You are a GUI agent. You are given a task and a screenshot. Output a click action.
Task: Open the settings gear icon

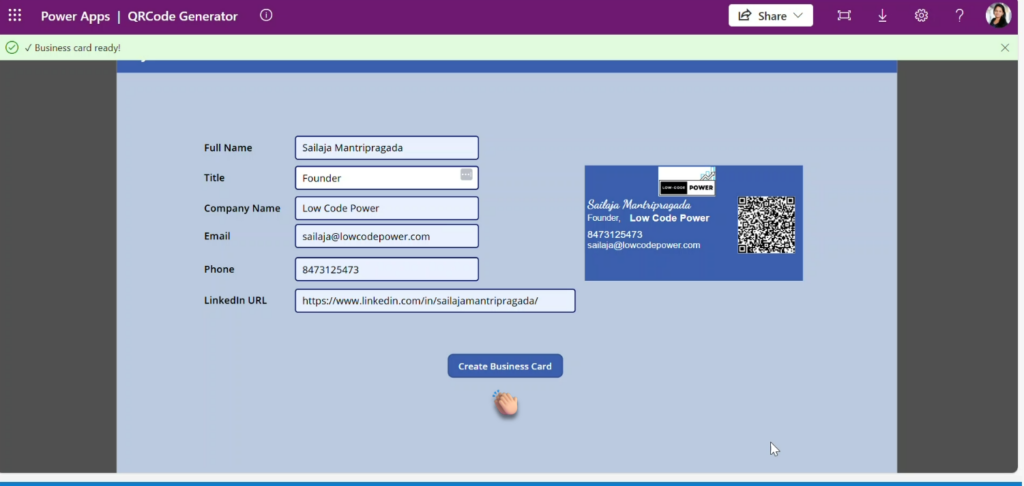(921, 16)
